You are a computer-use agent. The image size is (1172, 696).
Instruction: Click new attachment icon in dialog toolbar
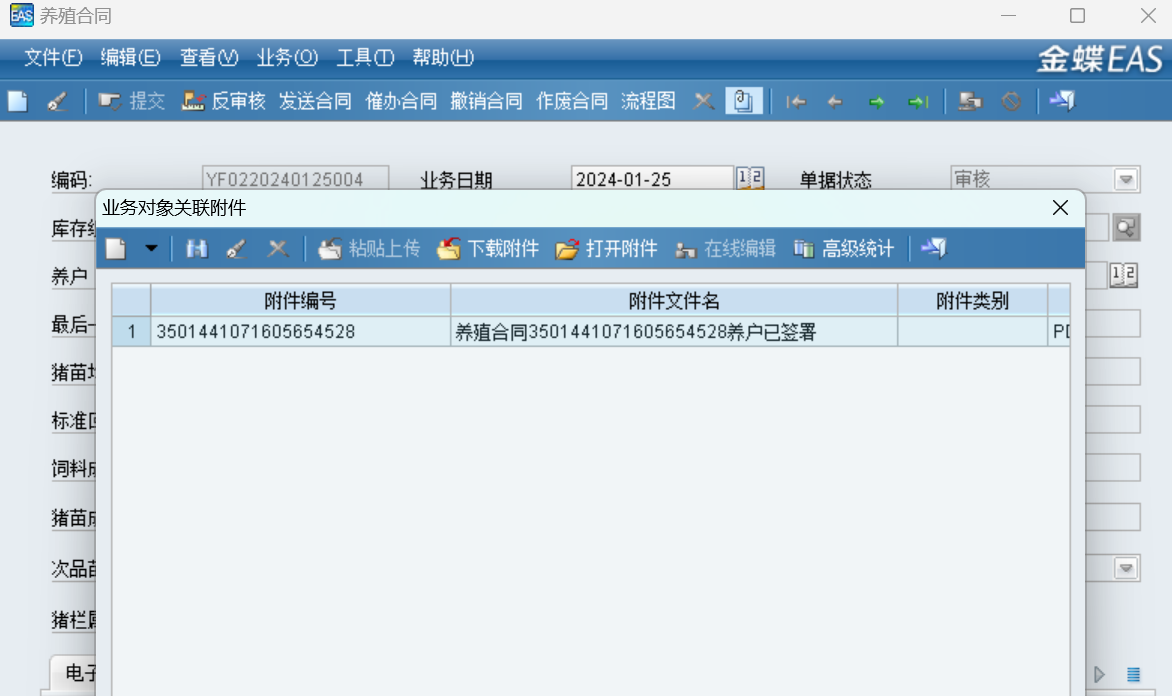117,249
